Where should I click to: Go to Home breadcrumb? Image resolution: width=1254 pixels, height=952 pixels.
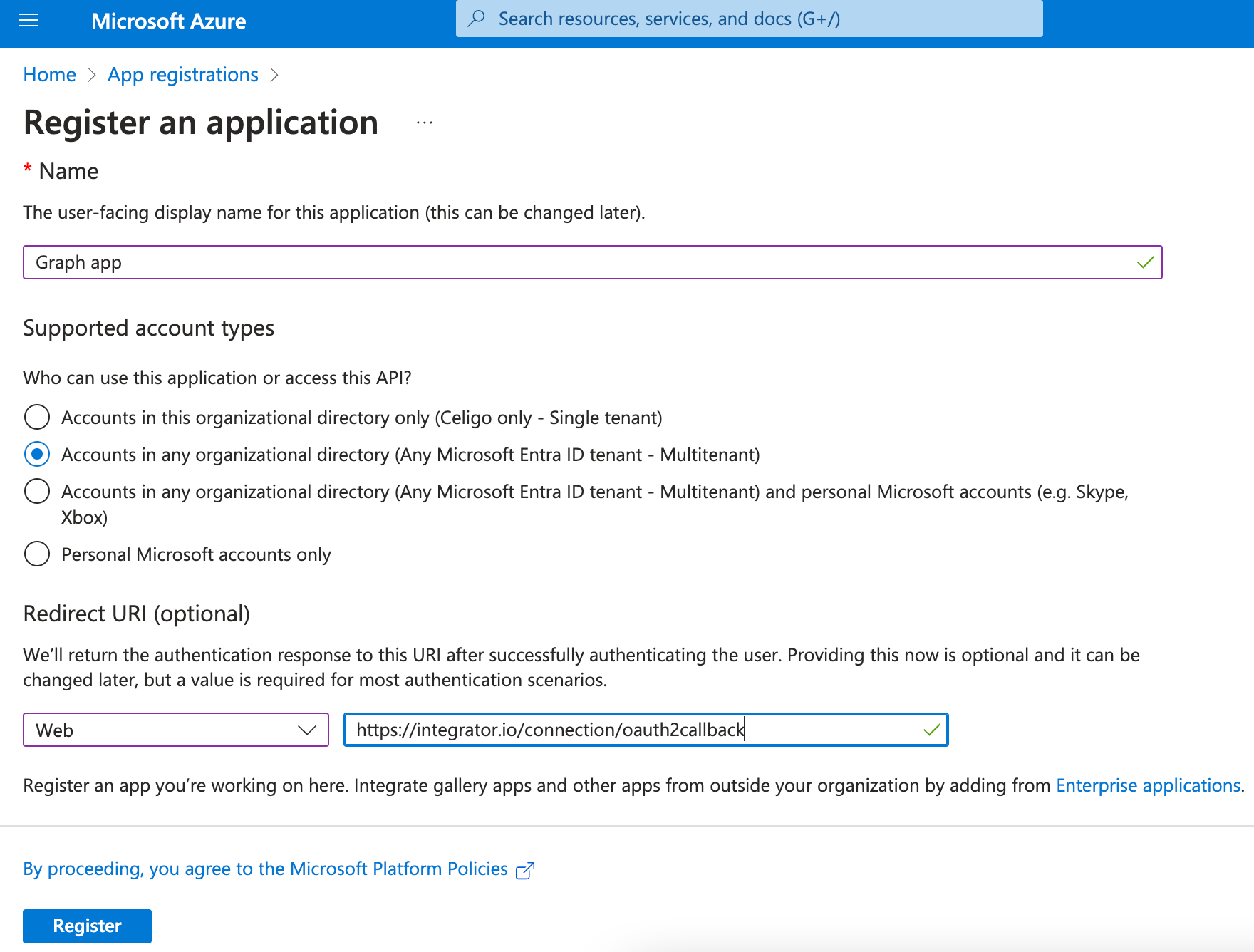(x=49, y=75)
